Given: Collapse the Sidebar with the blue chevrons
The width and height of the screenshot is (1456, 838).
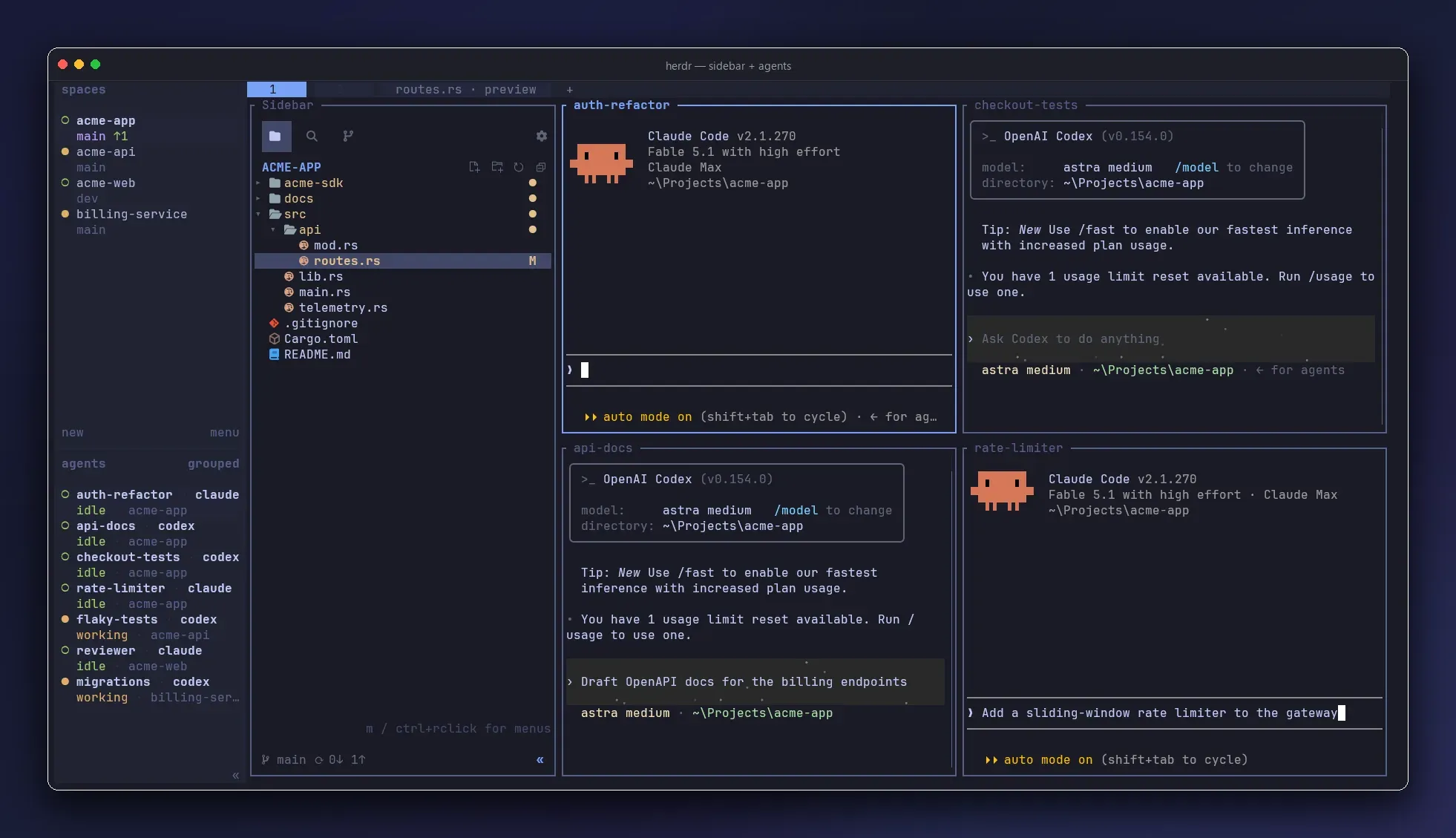Looking at the screenshot, I should (540, 759).
